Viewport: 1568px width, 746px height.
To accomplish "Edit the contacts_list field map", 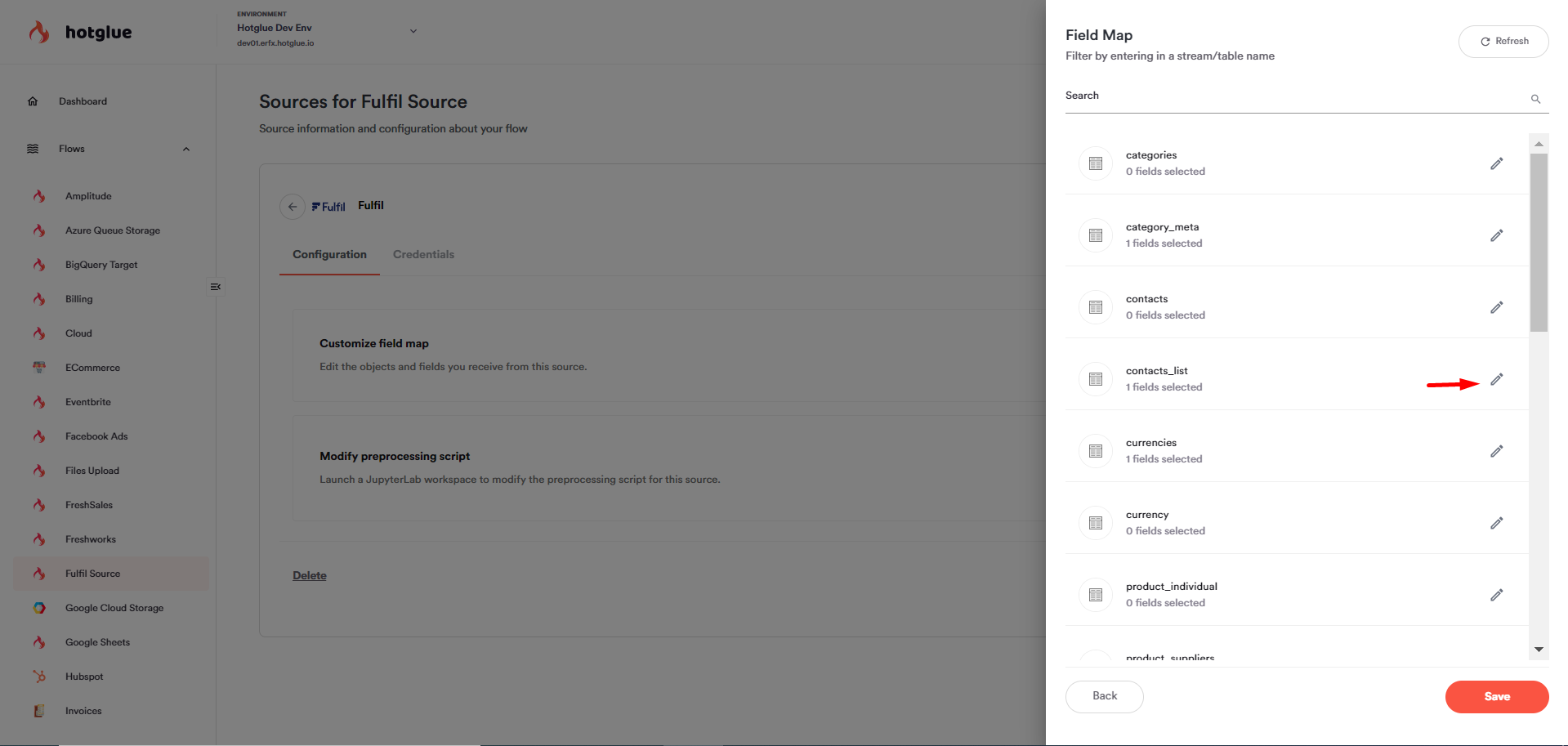I will [1496, 379].
